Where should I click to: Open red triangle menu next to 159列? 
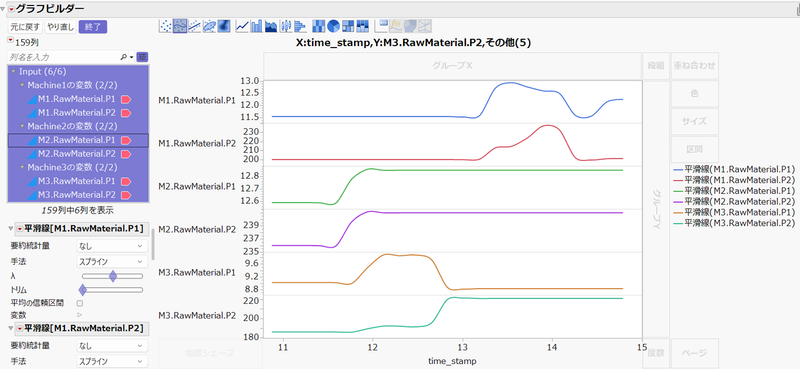pyautogui.click(x=10, y=41)
